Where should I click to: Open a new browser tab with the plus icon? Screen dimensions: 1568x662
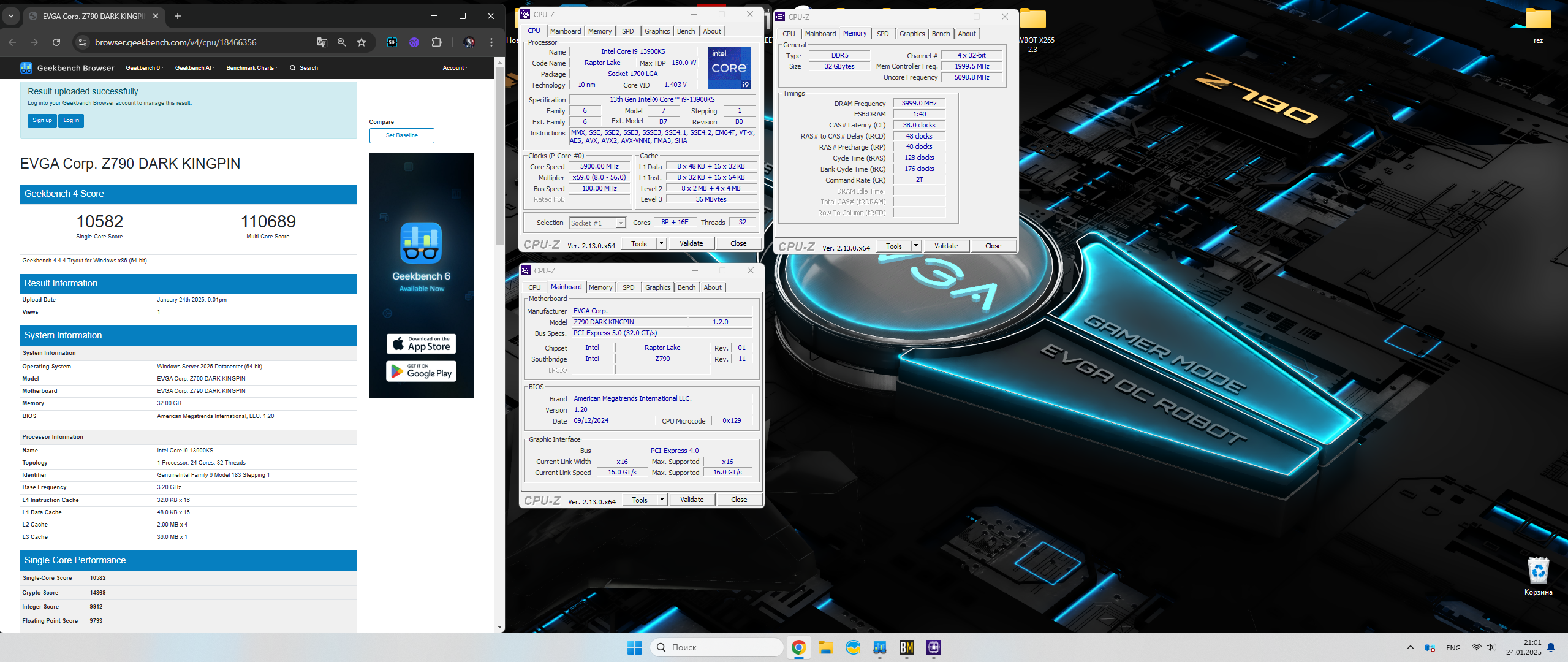(178, 16)
